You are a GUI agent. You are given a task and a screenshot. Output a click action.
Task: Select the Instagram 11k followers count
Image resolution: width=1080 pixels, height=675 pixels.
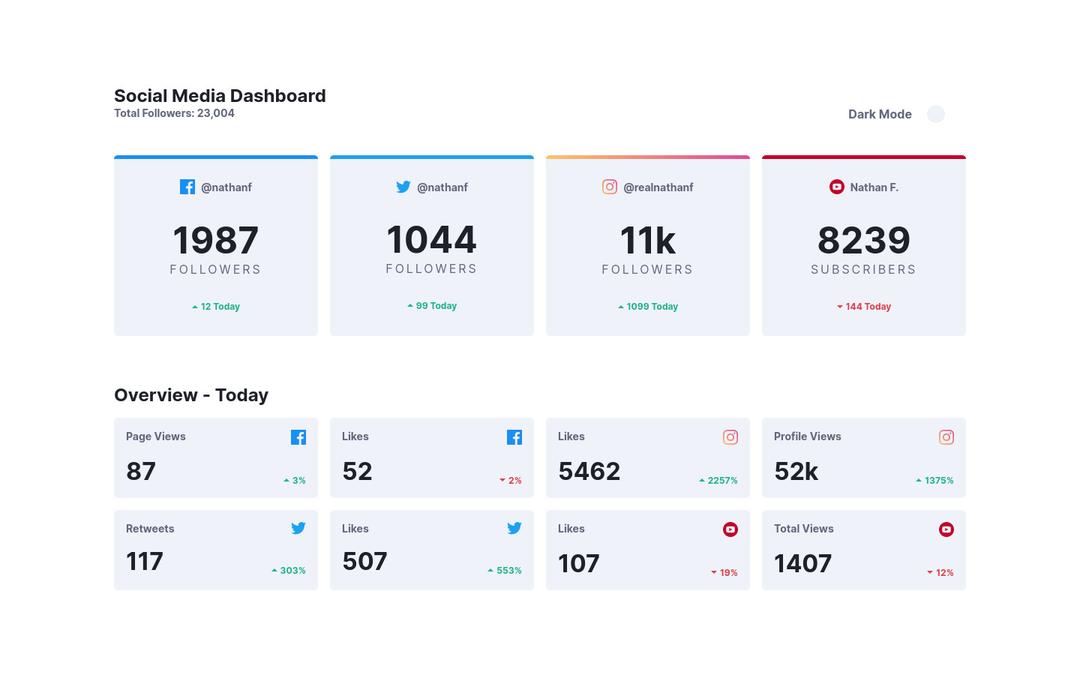(x=648, y=240)
